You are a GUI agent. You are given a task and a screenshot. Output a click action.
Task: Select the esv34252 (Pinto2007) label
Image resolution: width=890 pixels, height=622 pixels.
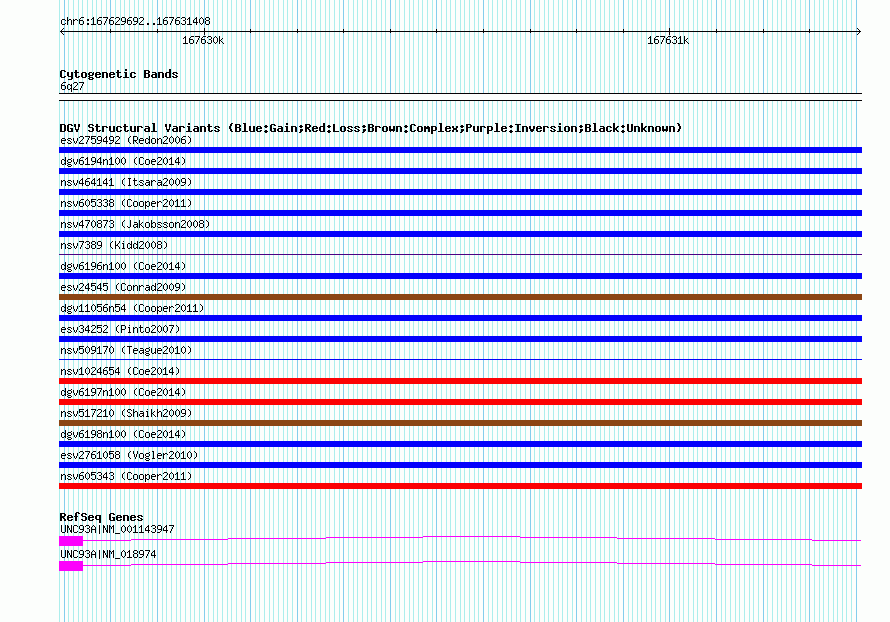[120, 329]
